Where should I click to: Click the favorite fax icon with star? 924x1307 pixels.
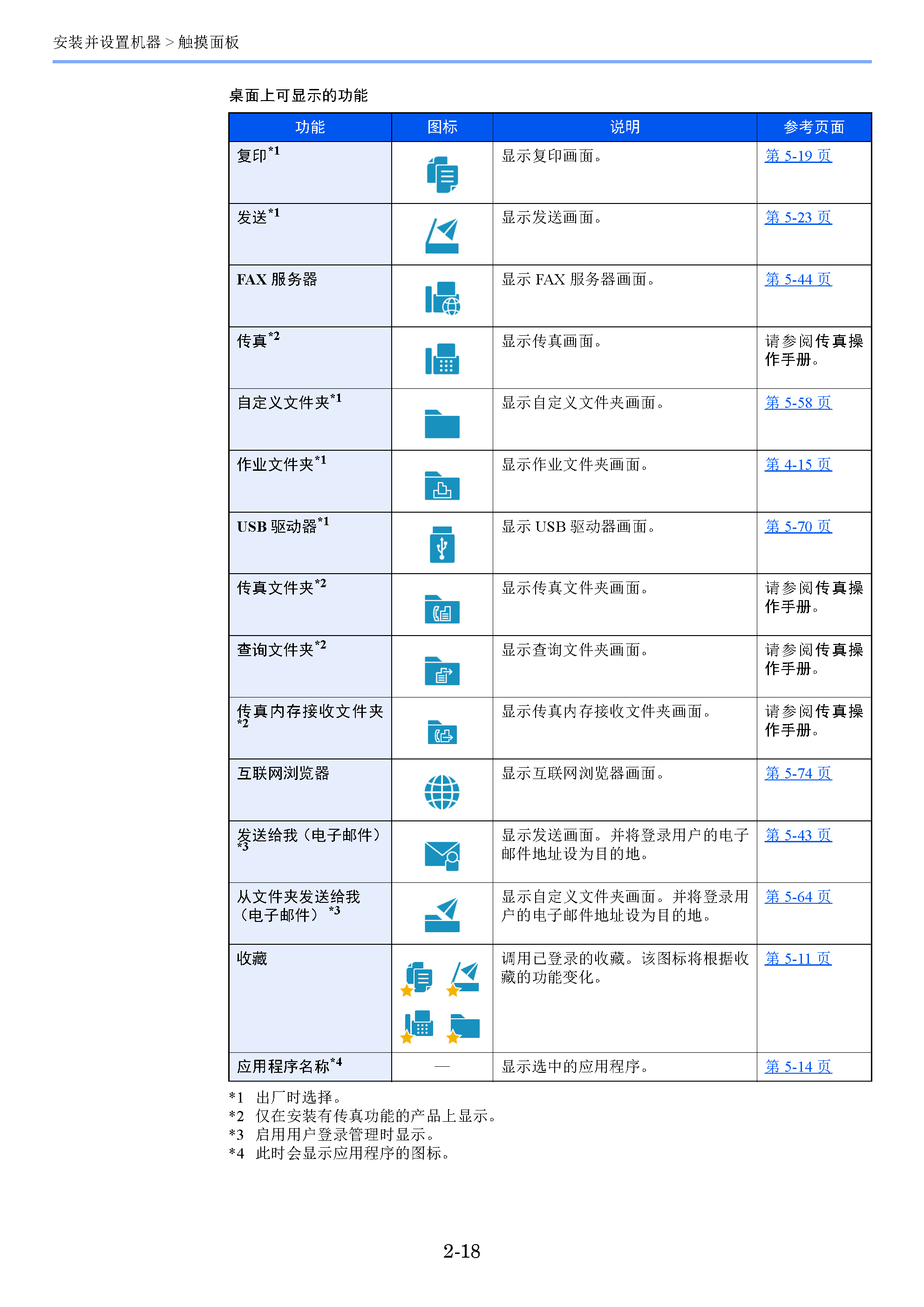417,1026
